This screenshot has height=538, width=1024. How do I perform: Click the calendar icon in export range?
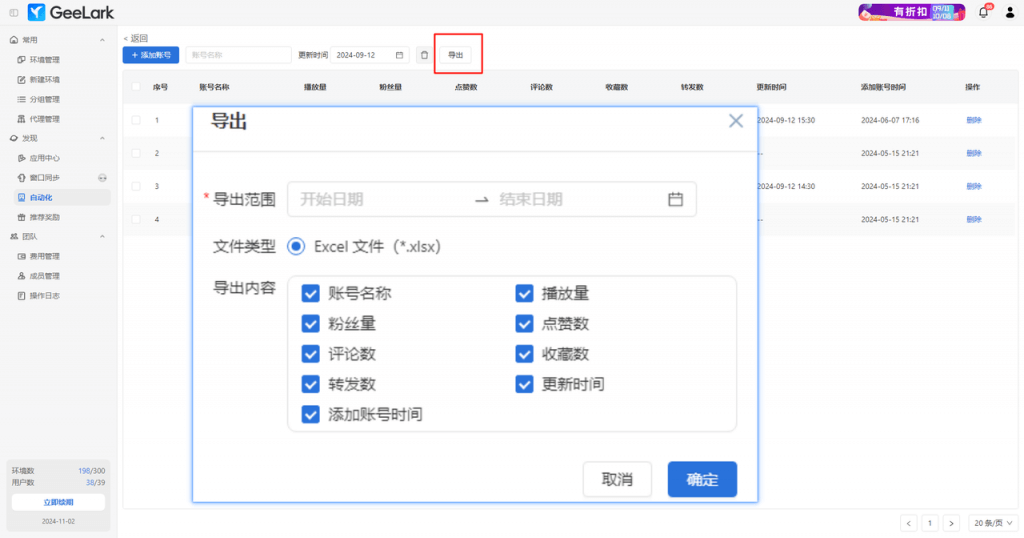click(675, 199)
